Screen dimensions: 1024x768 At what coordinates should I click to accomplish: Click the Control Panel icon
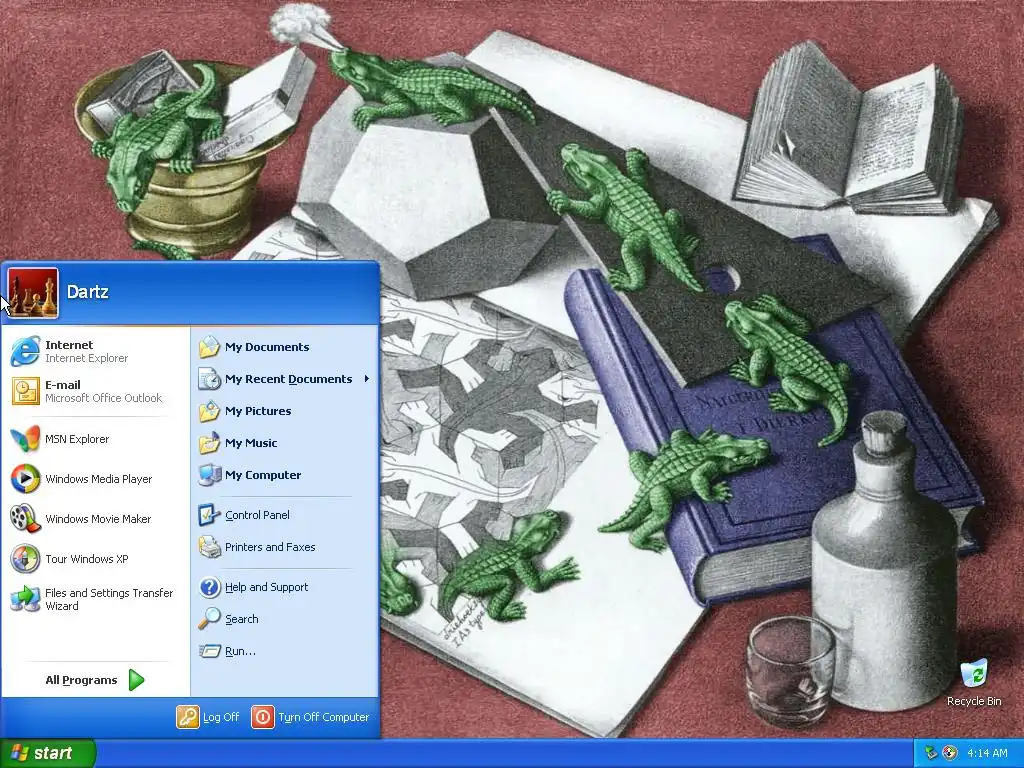coord(210,515)
